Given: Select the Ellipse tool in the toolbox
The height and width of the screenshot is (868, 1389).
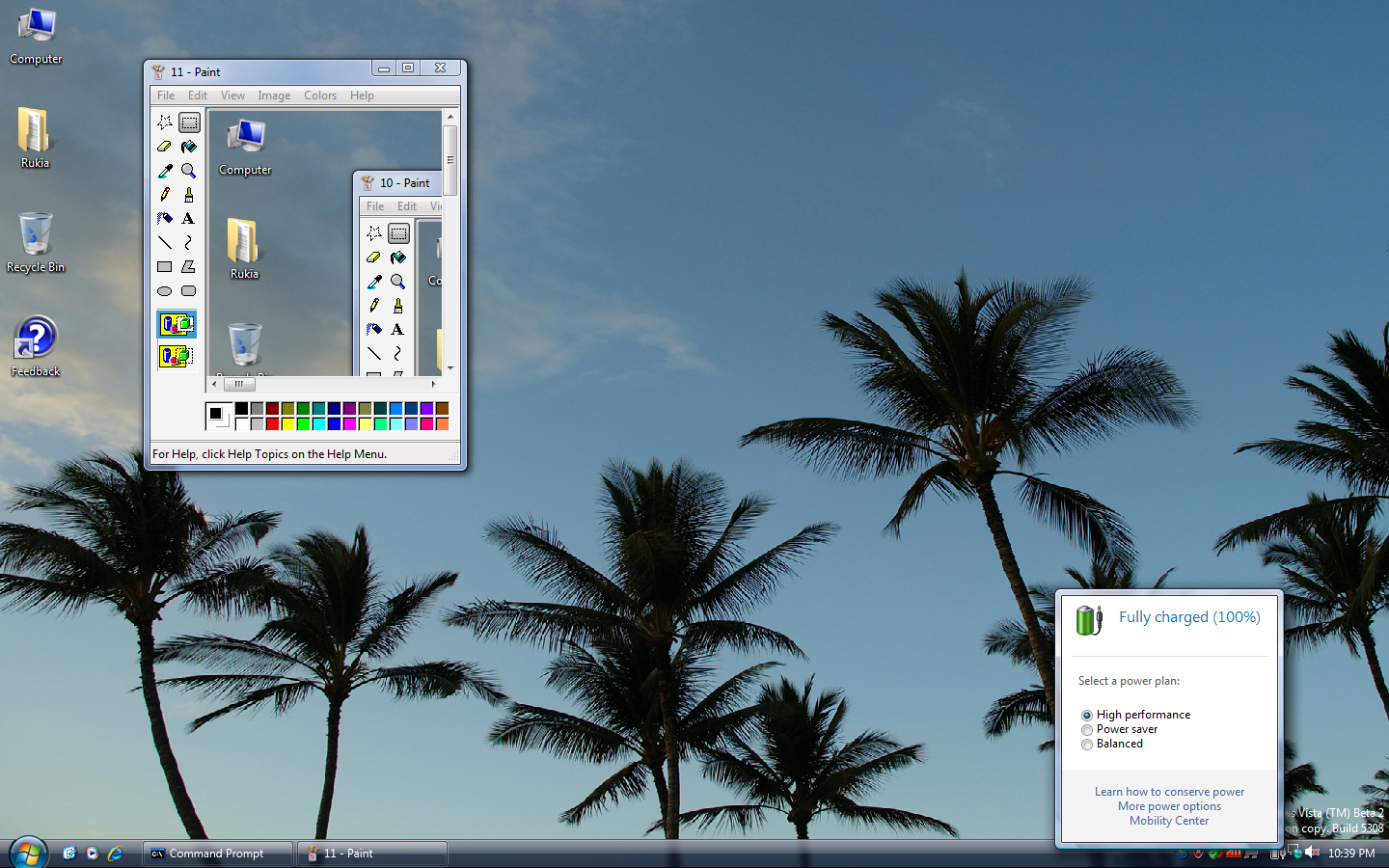Looking at the screenshot, I should tap(165, 291).
